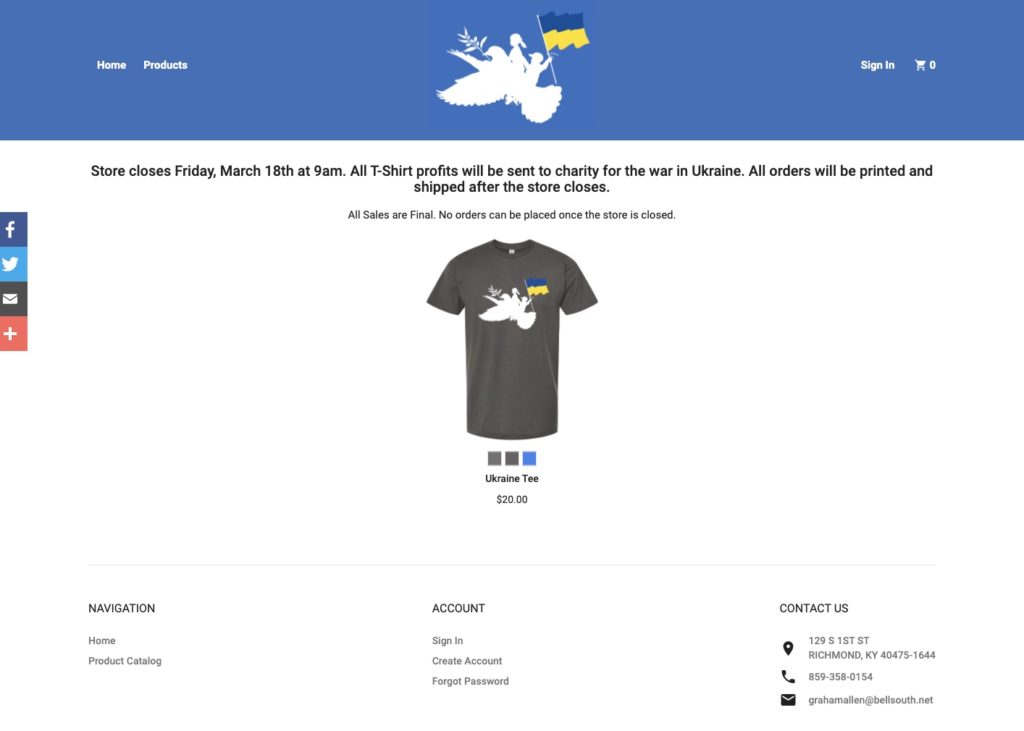The height and width of the screenshot is (731, 1024).
Task: Click the dove logo in header
Action: coord(512,68)
